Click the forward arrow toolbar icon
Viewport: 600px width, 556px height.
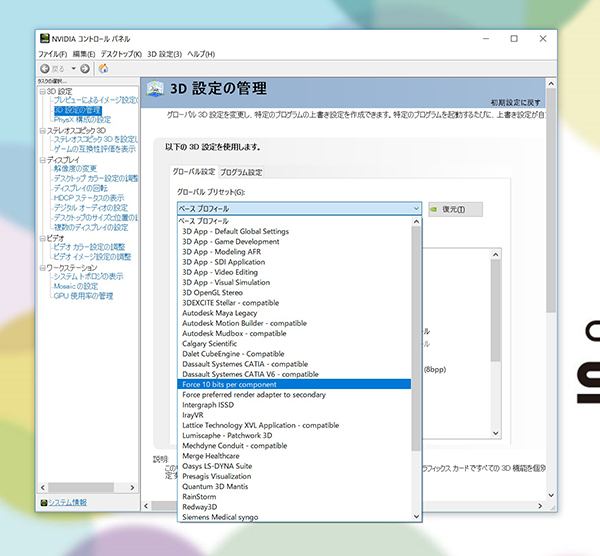click(85, 68)
